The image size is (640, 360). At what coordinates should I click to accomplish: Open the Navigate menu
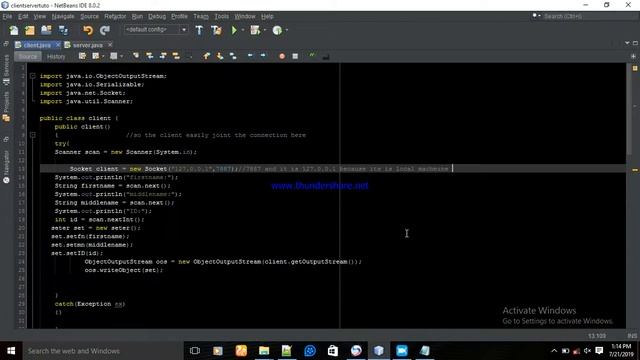point(63,16)
